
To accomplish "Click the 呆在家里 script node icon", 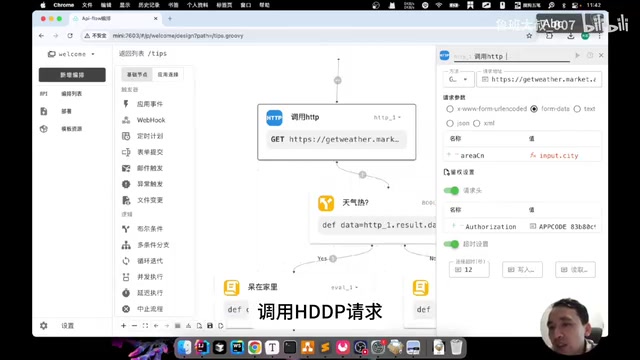I will [x=231, y=287].
